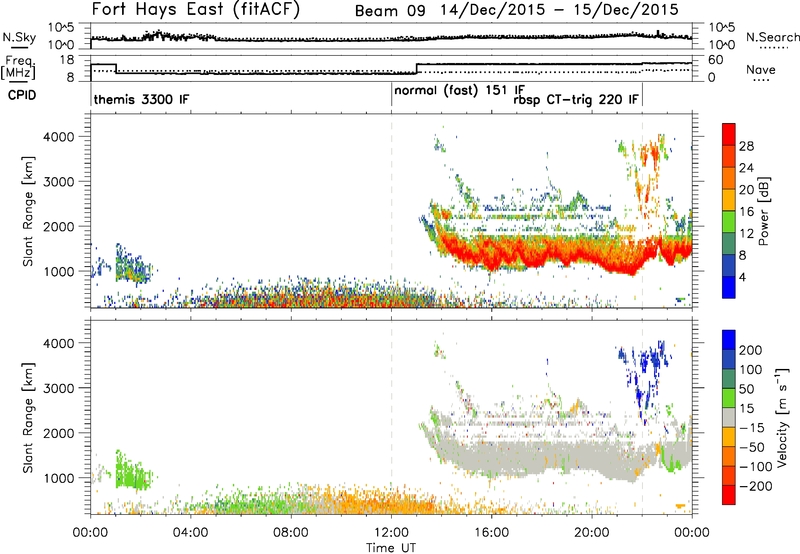Viewport: 800px width, 554px height.
Task: Click the "−200" tick on the velocity colorbar
Action: pos(756,486)
